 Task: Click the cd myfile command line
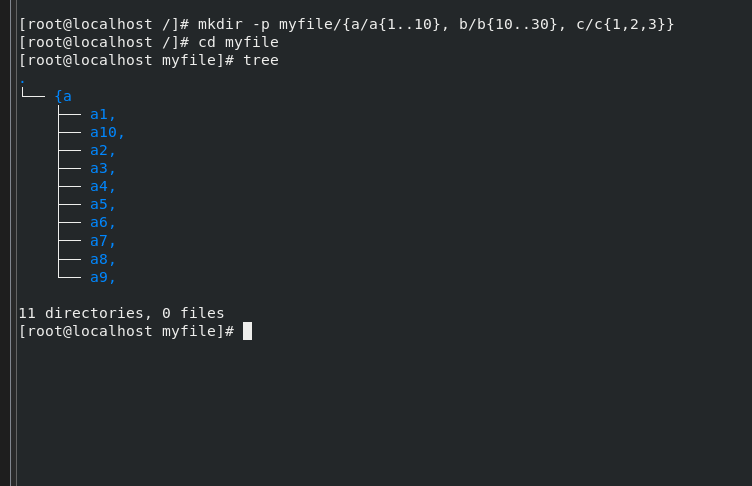click(x=238, y=42)
